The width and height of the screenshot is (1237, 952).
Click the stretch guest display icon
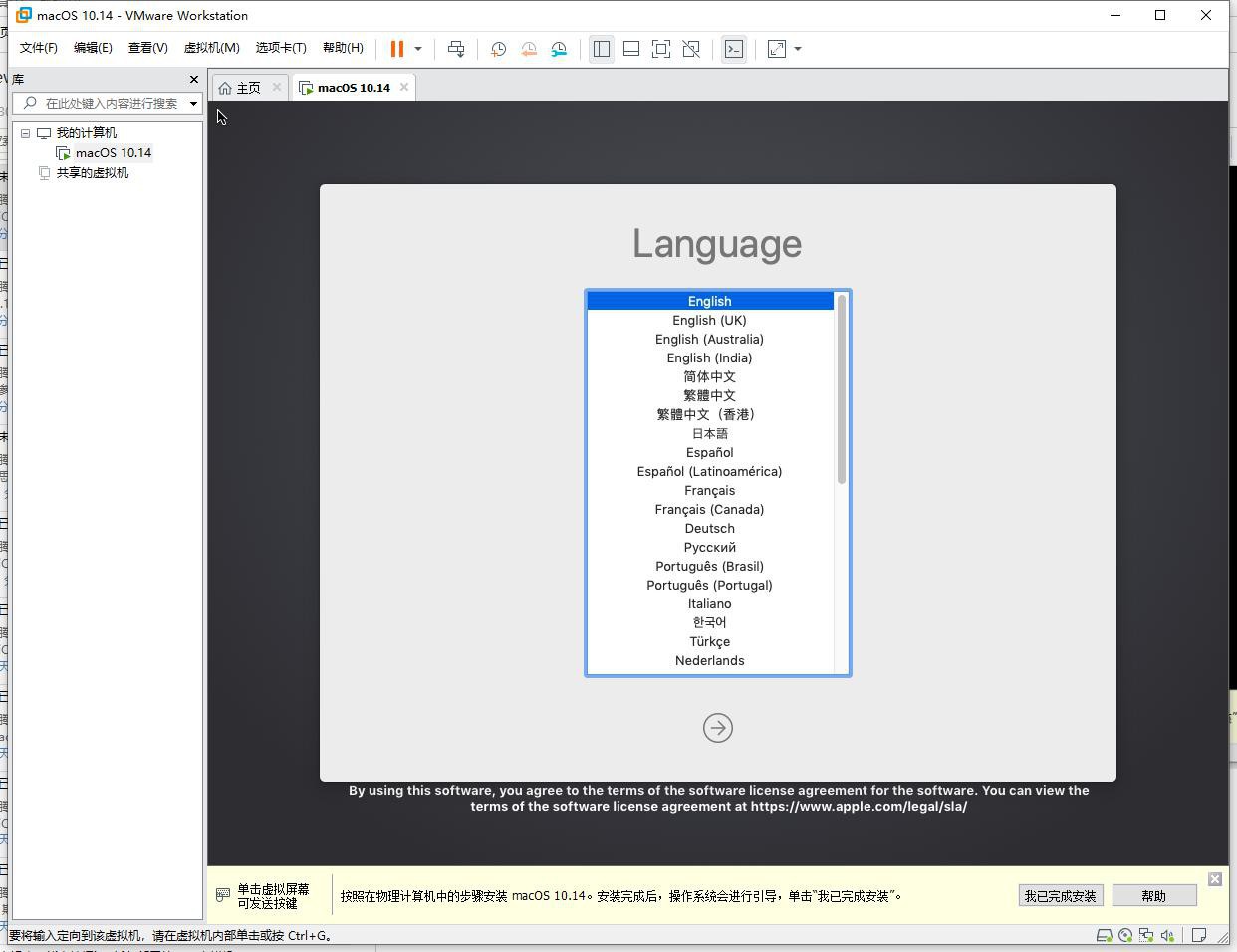click(x=777, y=49)
